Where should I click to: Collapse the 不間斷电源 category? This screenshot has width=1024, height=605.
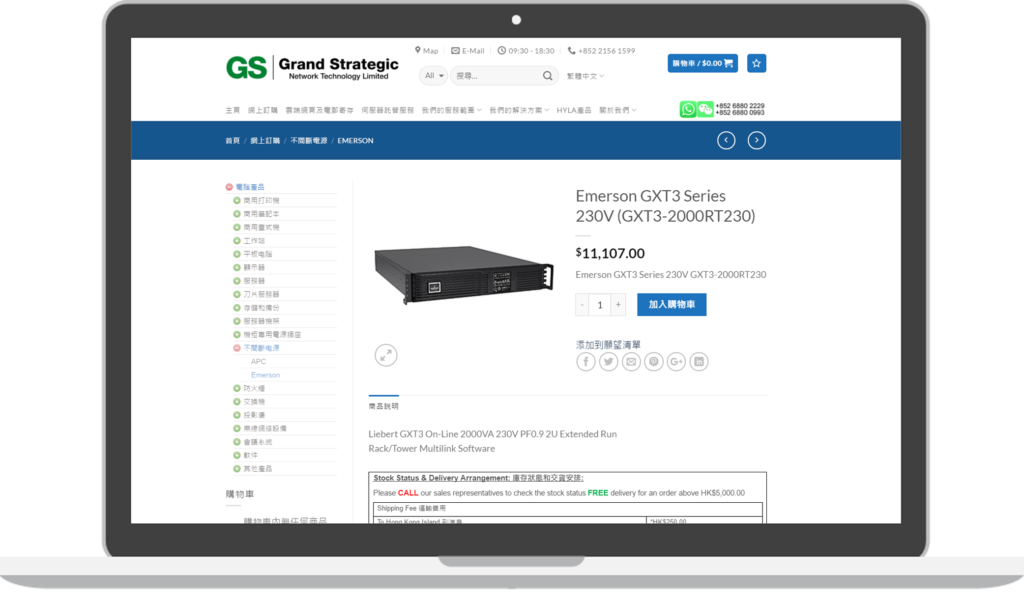click(237, 348)
